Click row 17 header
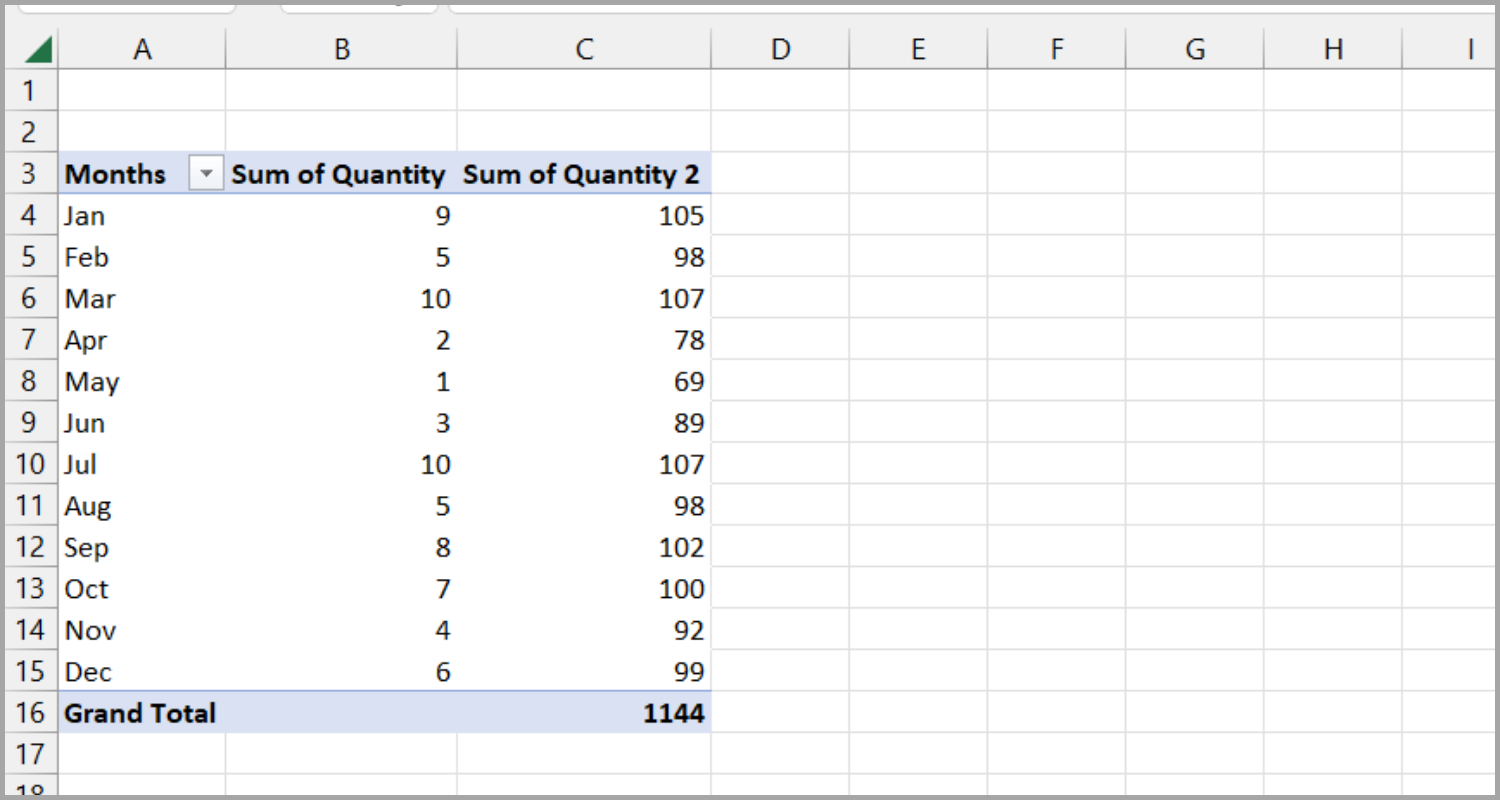 pos(30,754)
